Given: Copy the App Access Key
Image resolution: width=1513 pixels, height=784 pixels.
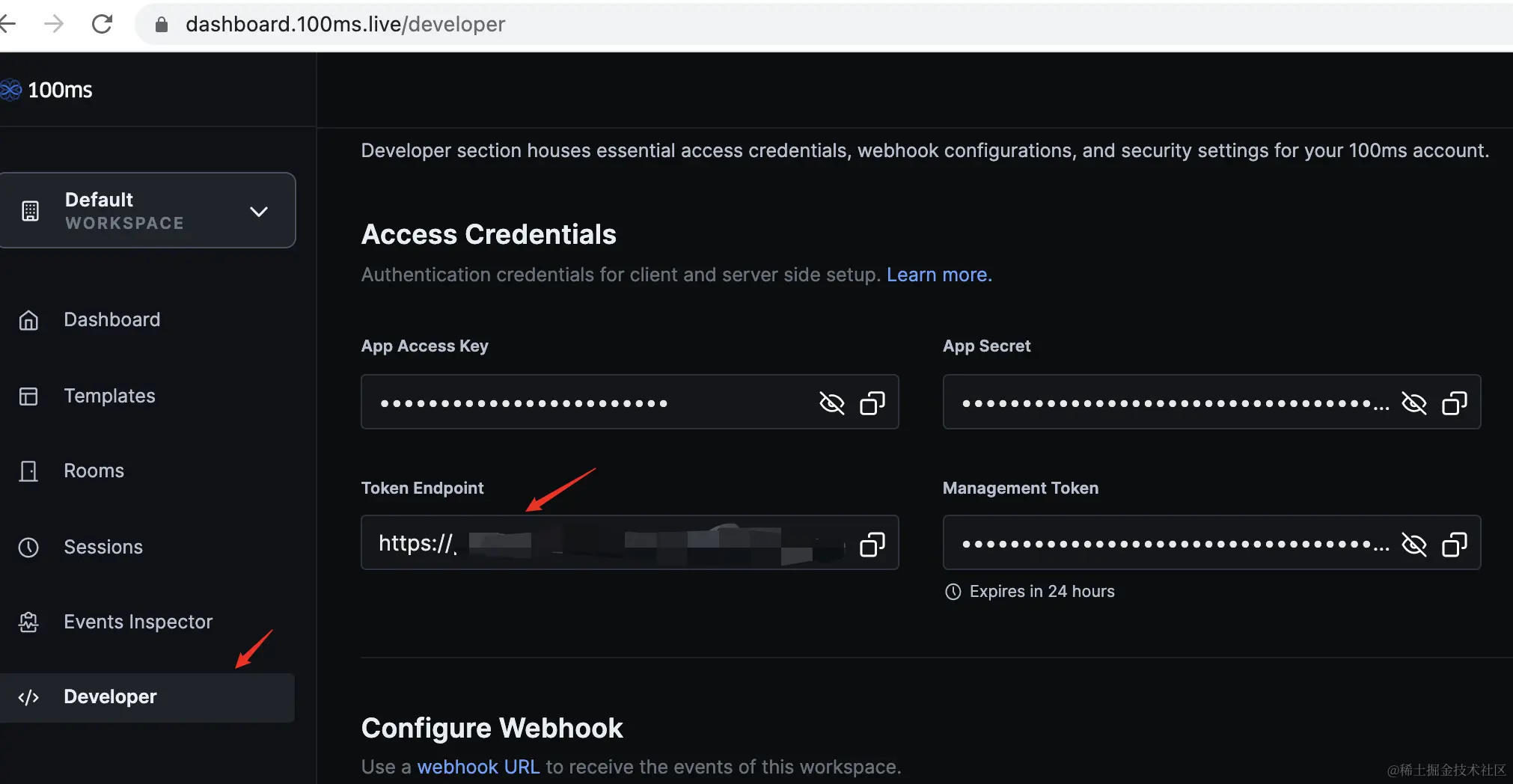Looking at the screenshot, I should (x=872, y=403).
